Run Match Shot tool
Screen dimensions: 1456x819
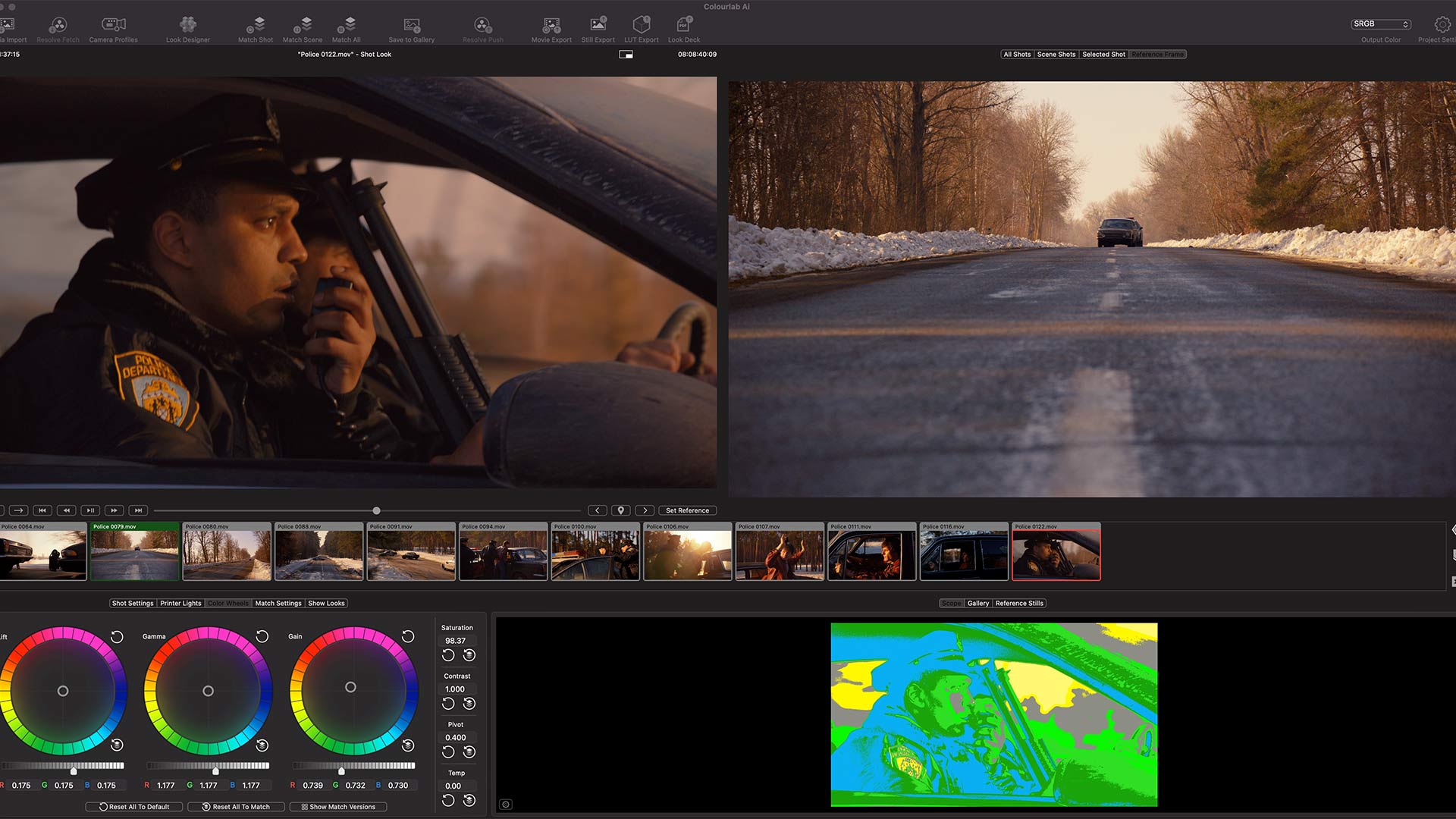tap(256, 30)
